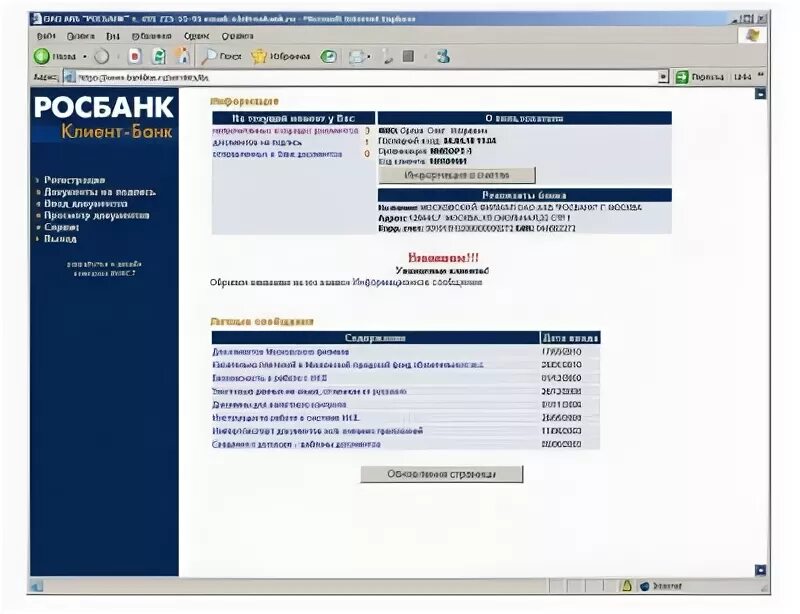Image resolution: width=800 pixels, height=614 pixels.
Task: Click the account information grey button
Action: [x=457, y=175]
